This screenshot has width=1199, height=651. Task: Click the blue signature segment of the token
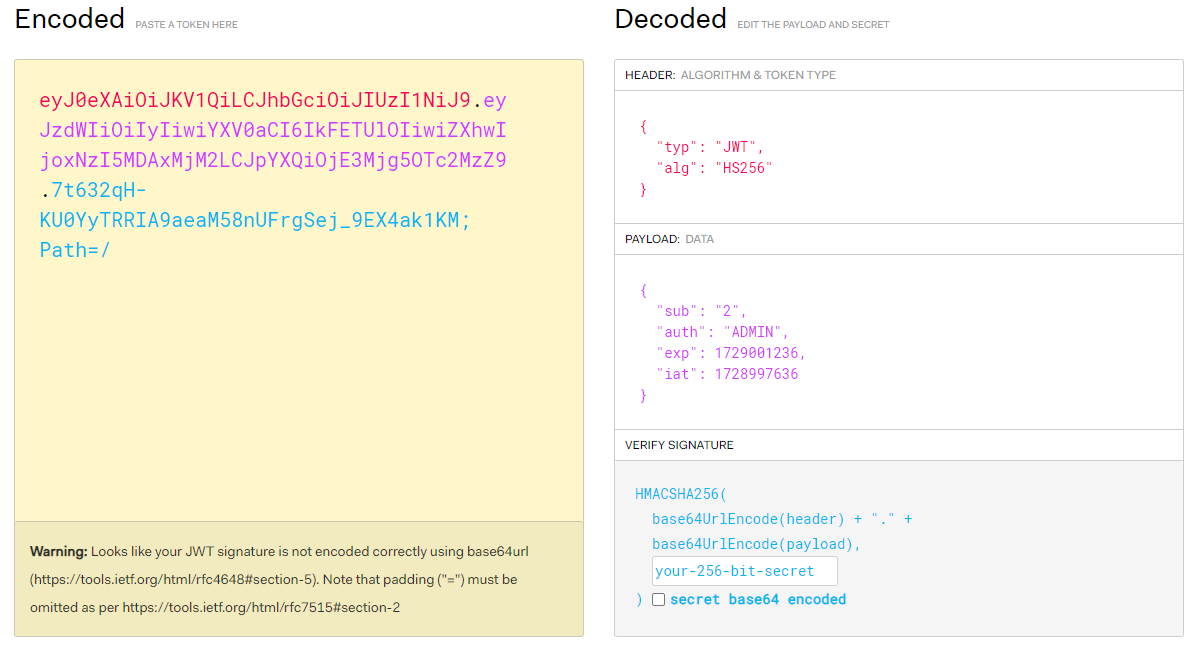pos(255,220)
